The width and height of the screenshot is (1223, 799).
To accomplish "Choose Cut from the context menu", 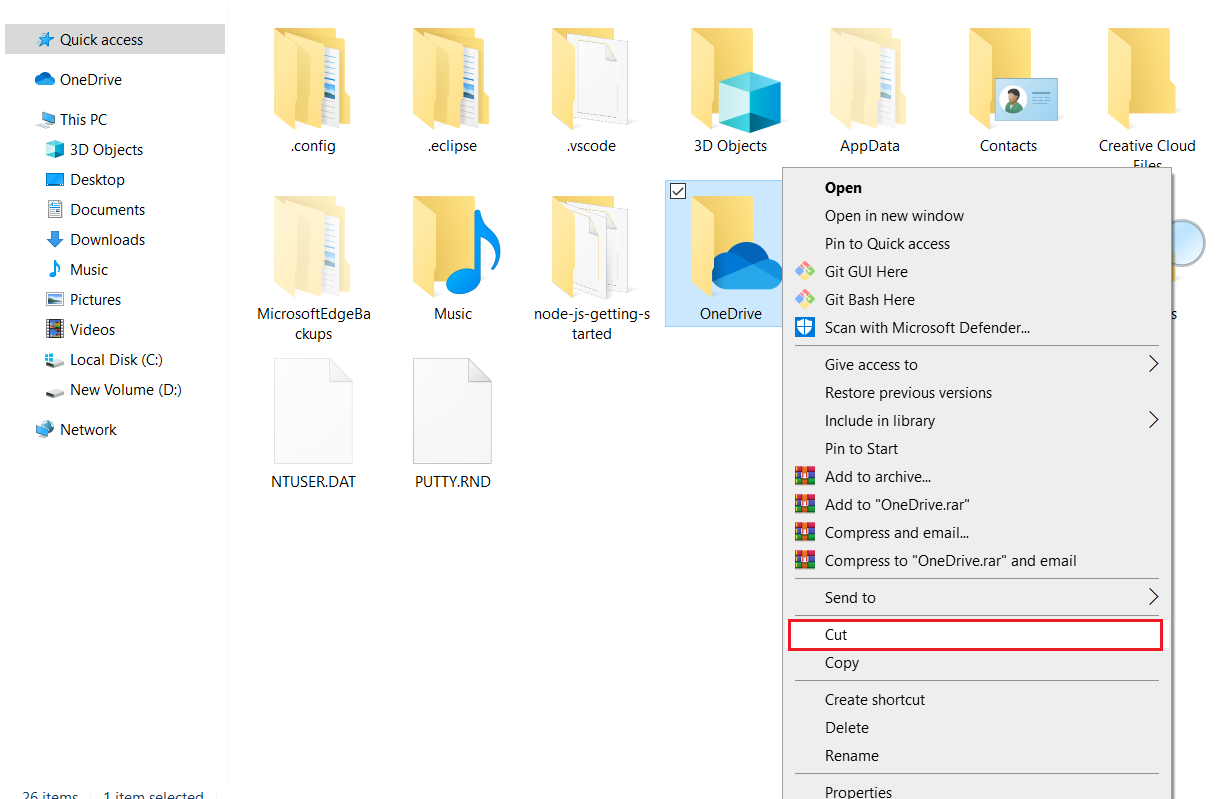I will point(976,634).
